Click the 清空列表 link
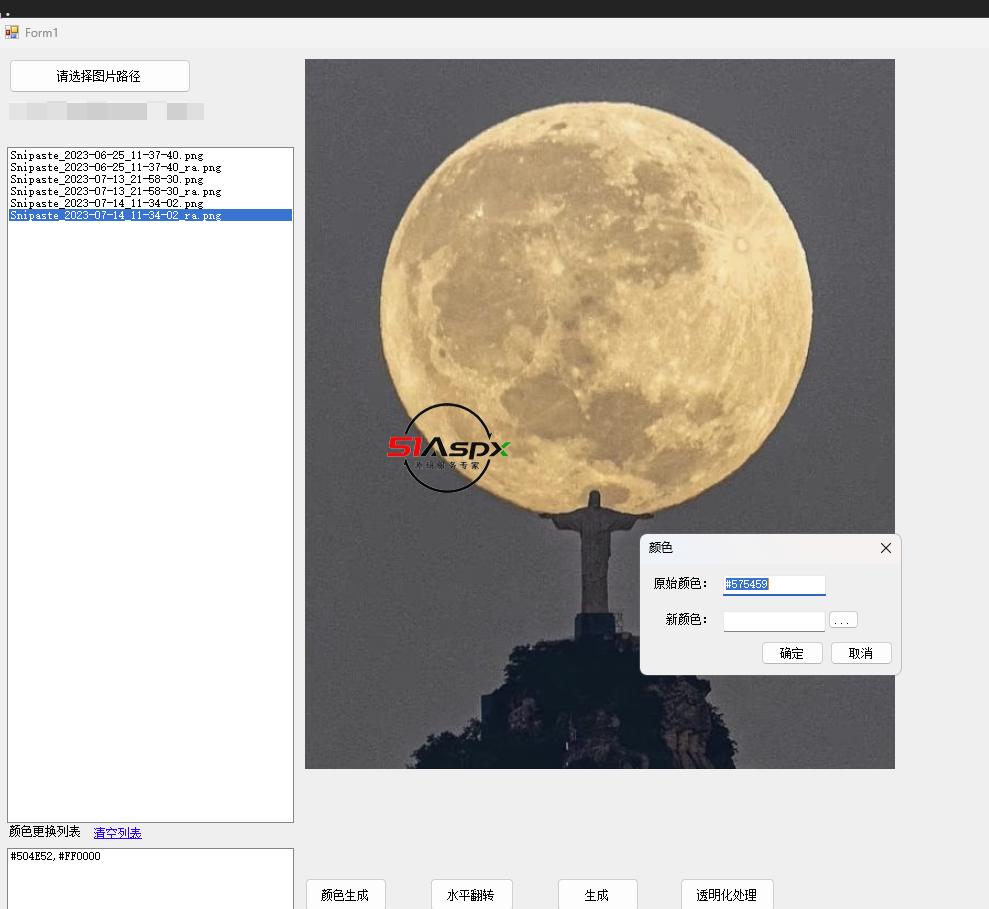Screen dimensions: 989x909 (x=117, y=833)
